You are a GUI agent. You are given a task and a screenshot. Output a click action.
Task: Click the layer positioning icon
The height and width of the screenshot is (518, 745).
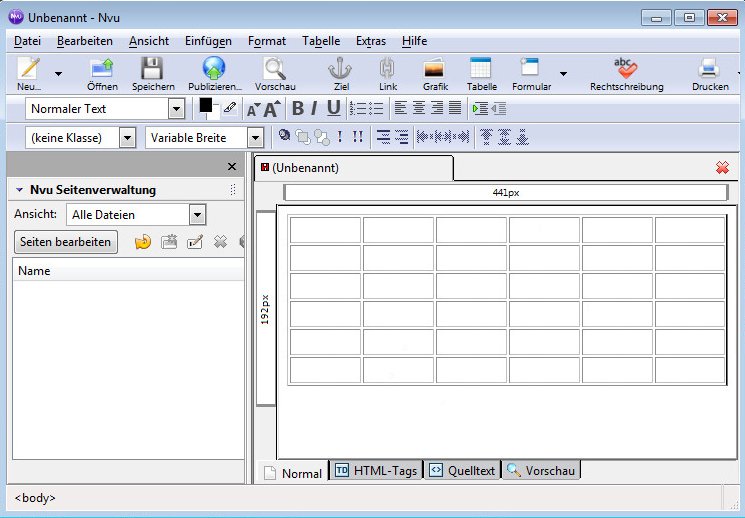click(x=284, y=136)
